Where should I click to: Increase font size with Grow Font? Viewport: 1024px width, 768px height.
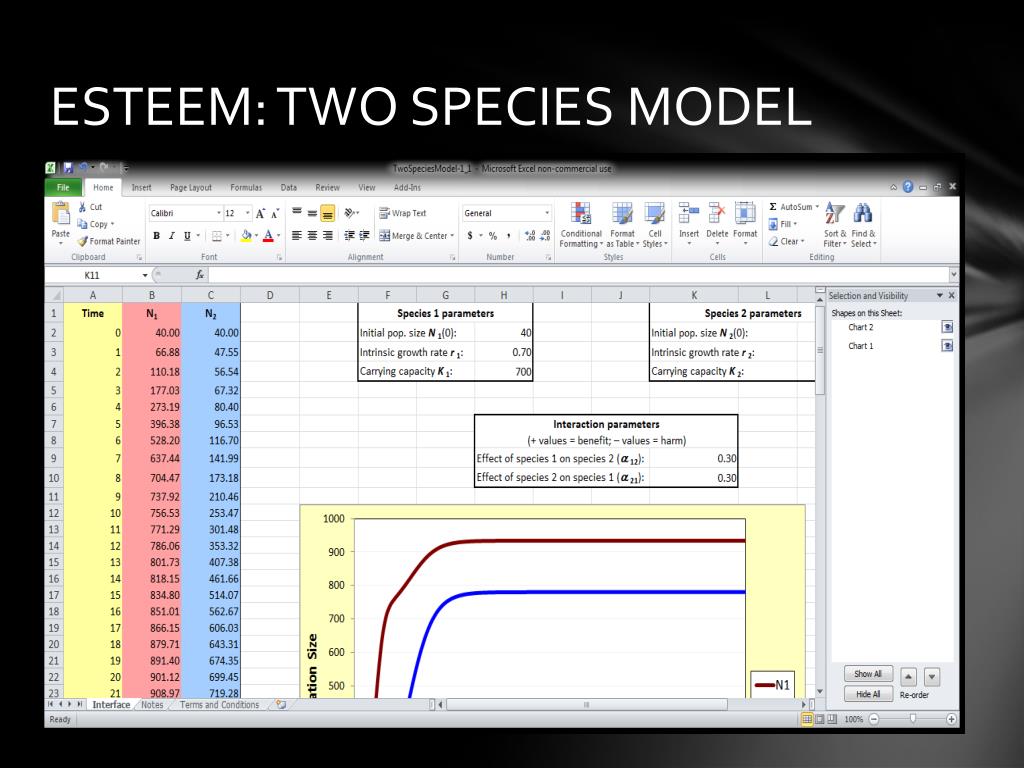[261, 214]
